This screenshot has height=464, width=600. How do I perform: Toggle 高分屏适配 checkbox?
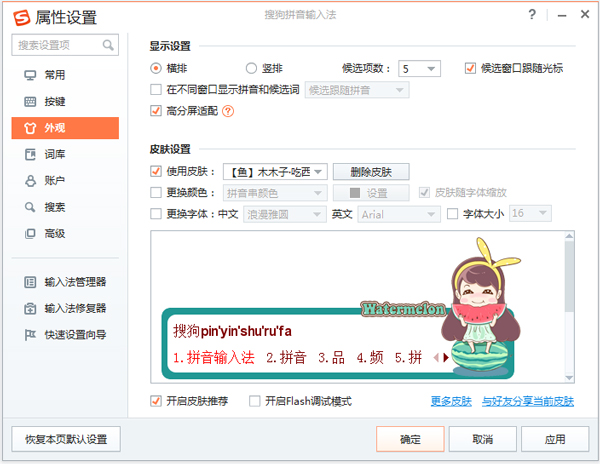click(x=156, y=111)
